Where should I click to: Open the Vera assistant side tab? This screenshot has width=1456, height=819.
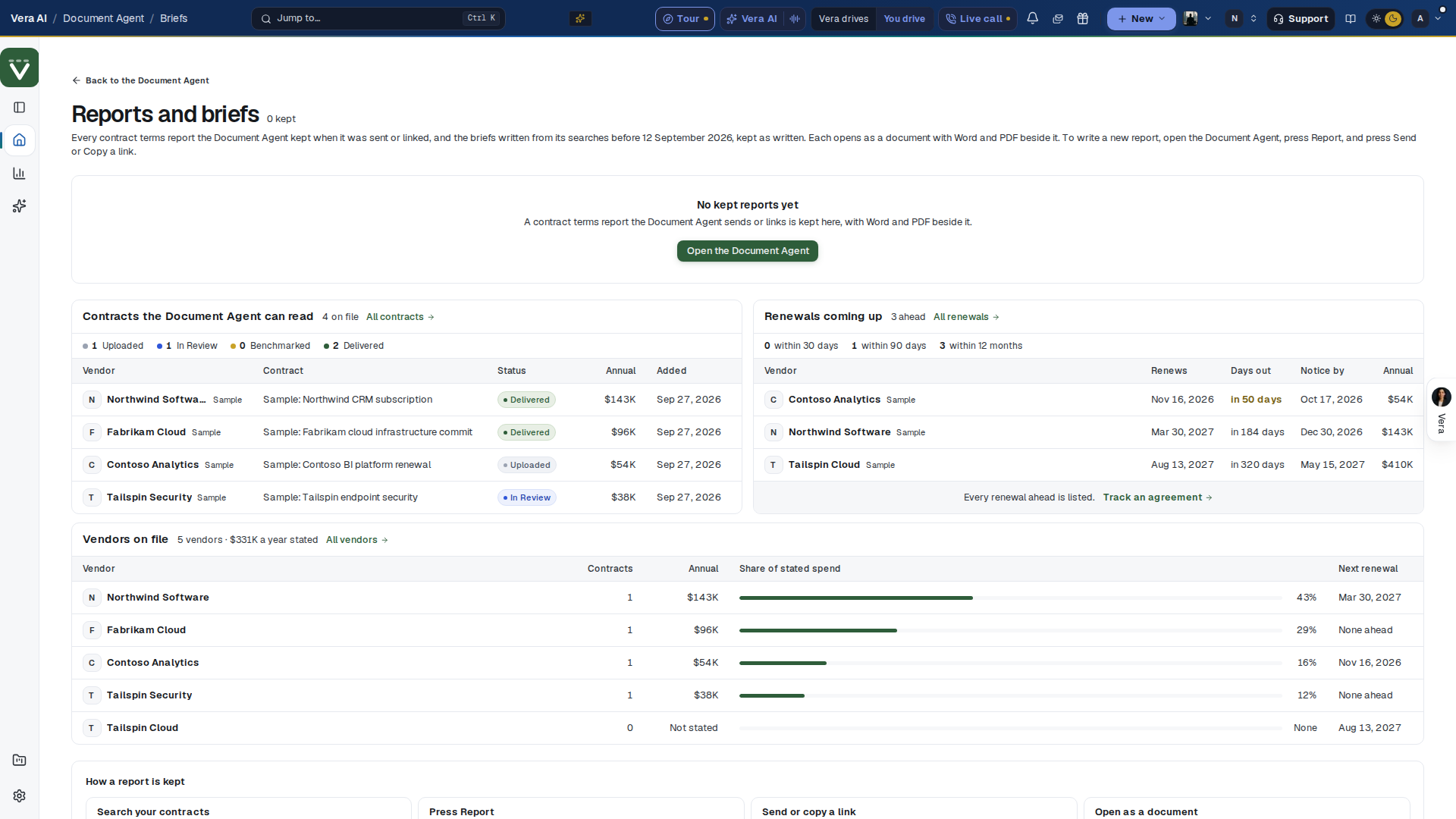(x=1441, y=409)
